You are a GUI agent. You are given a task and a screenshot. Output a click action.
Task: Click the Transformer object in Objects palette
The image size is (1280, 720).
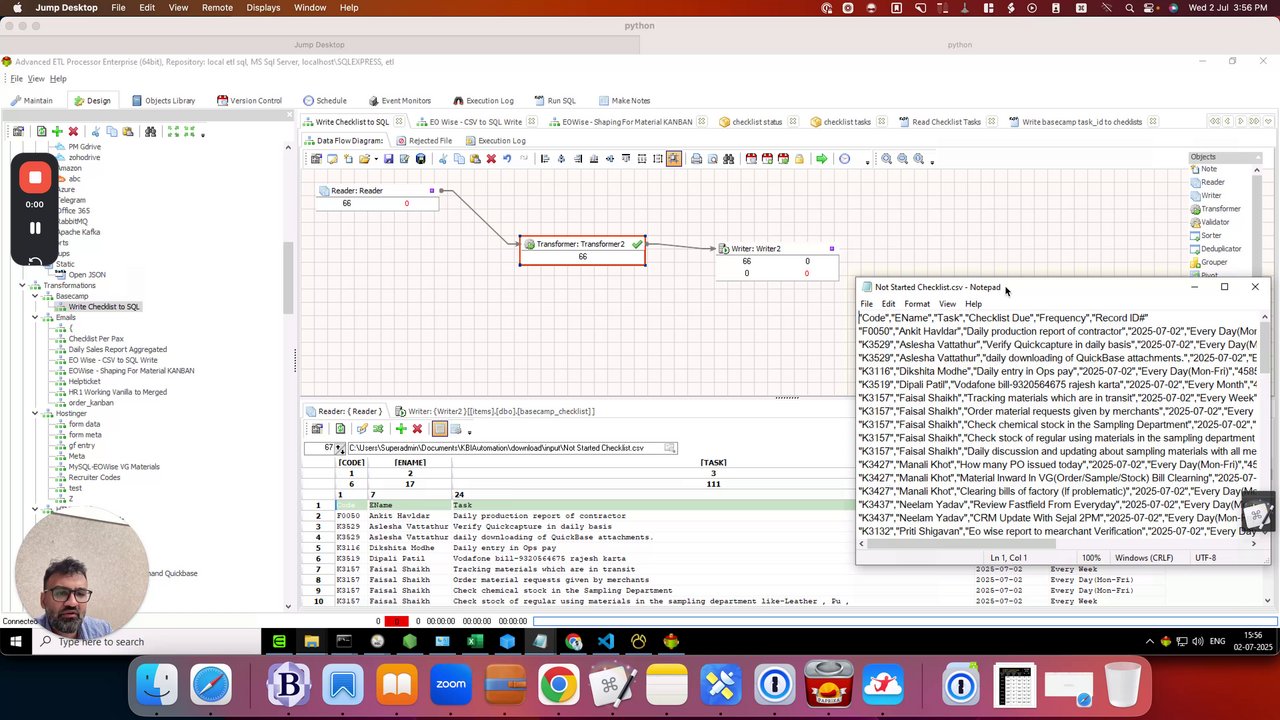pos(1220,209)
